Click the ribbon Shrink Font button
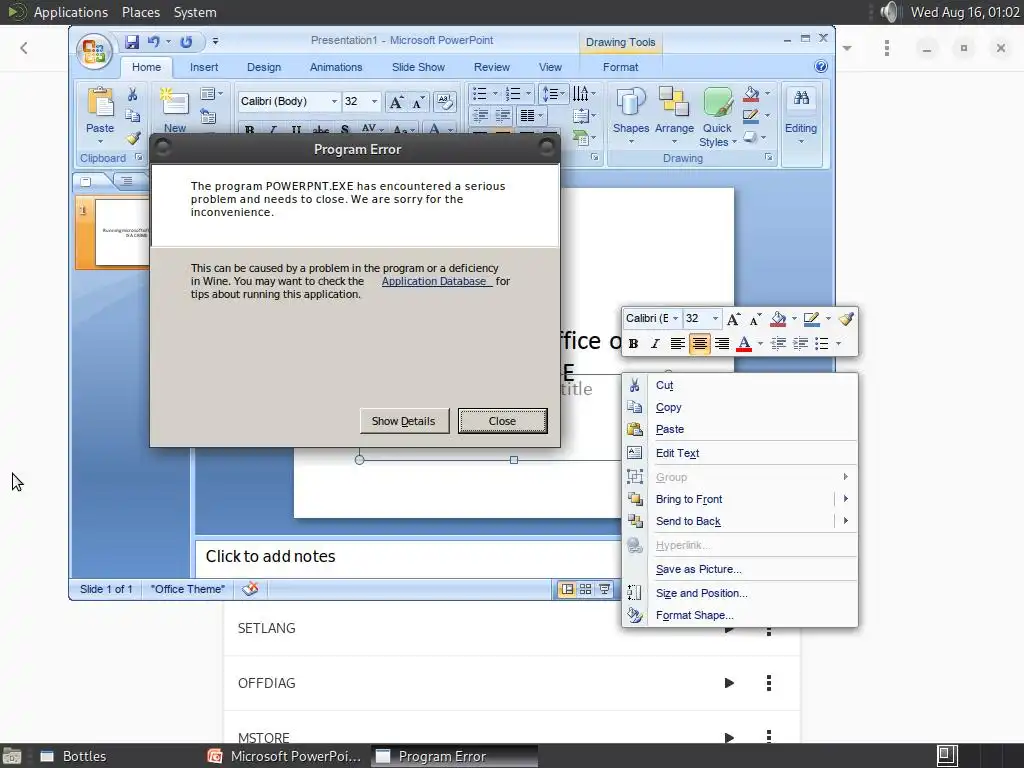Viewport: 1024px width, 768px height. click(418, 102)
